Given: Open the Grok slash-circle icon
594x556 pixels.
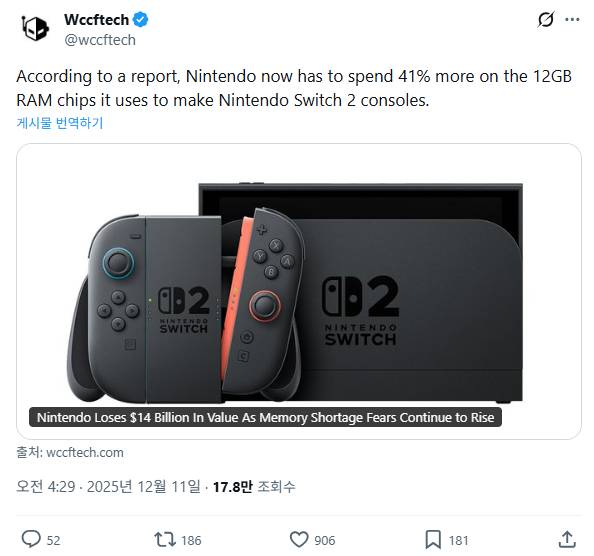Looking at the screenshot, I should [546, 20].
